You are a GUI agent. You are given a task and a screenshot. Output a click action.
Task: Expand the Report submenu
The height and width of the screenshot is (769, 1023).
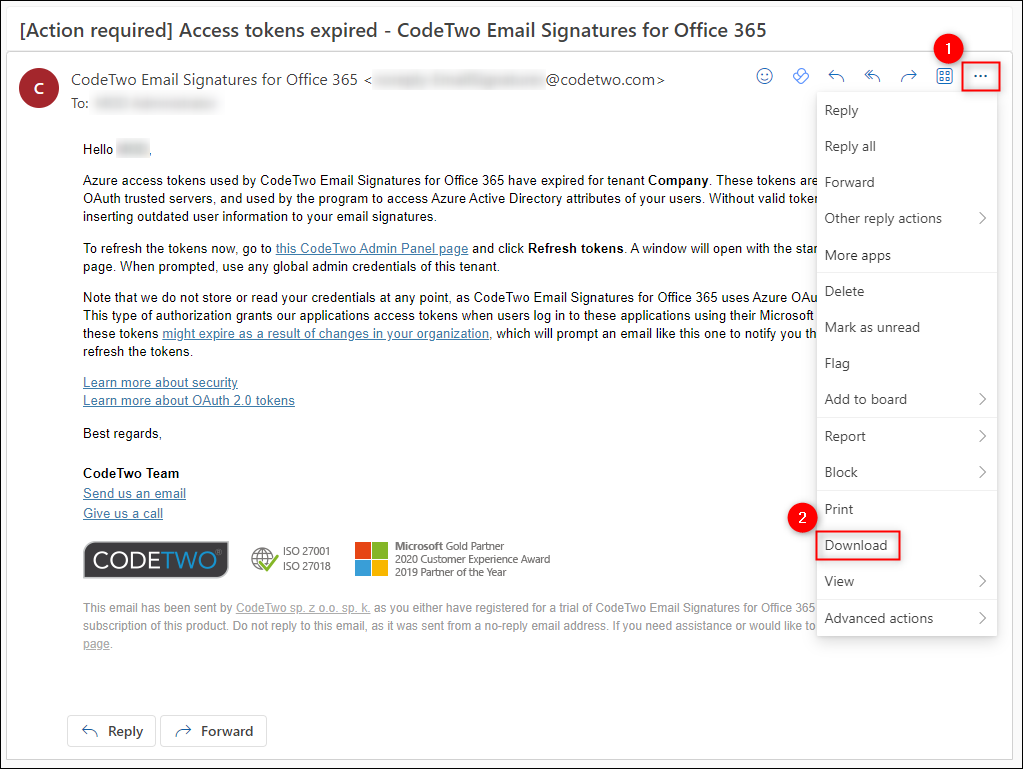(x=907, y=436)
